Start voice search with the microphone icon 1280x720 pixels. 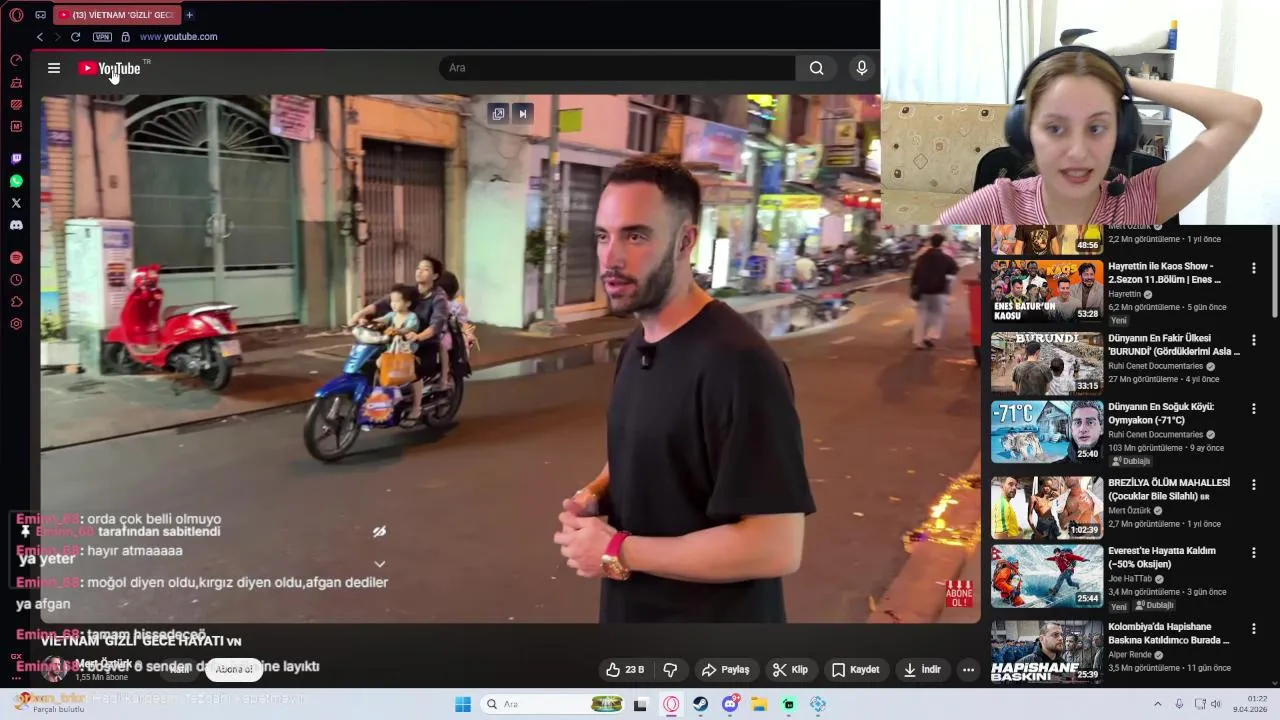point(862,68)
